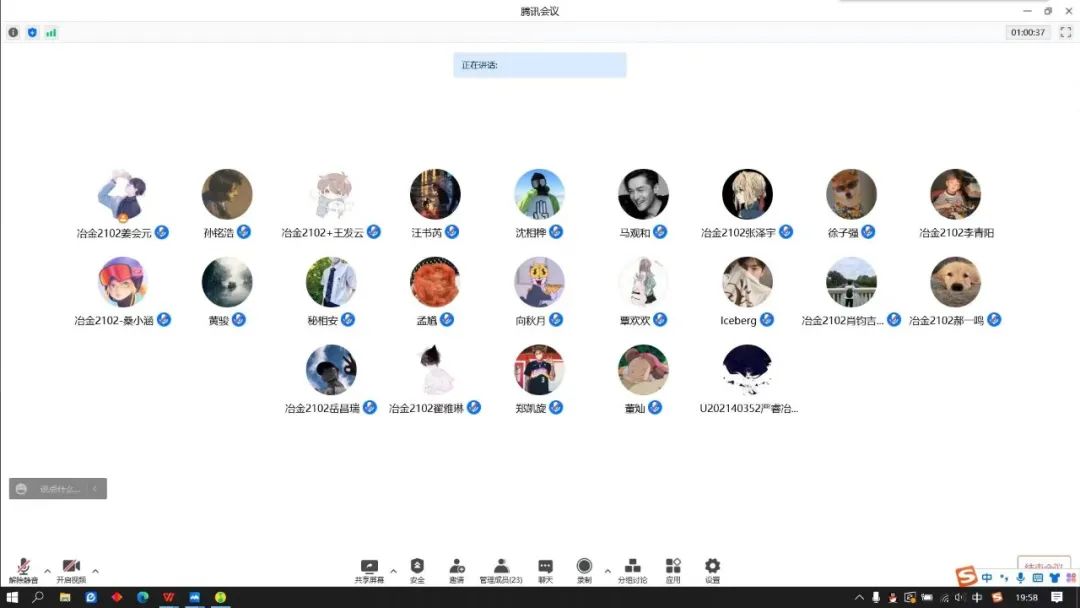Click name label 冶金2102姜会元

114,233
